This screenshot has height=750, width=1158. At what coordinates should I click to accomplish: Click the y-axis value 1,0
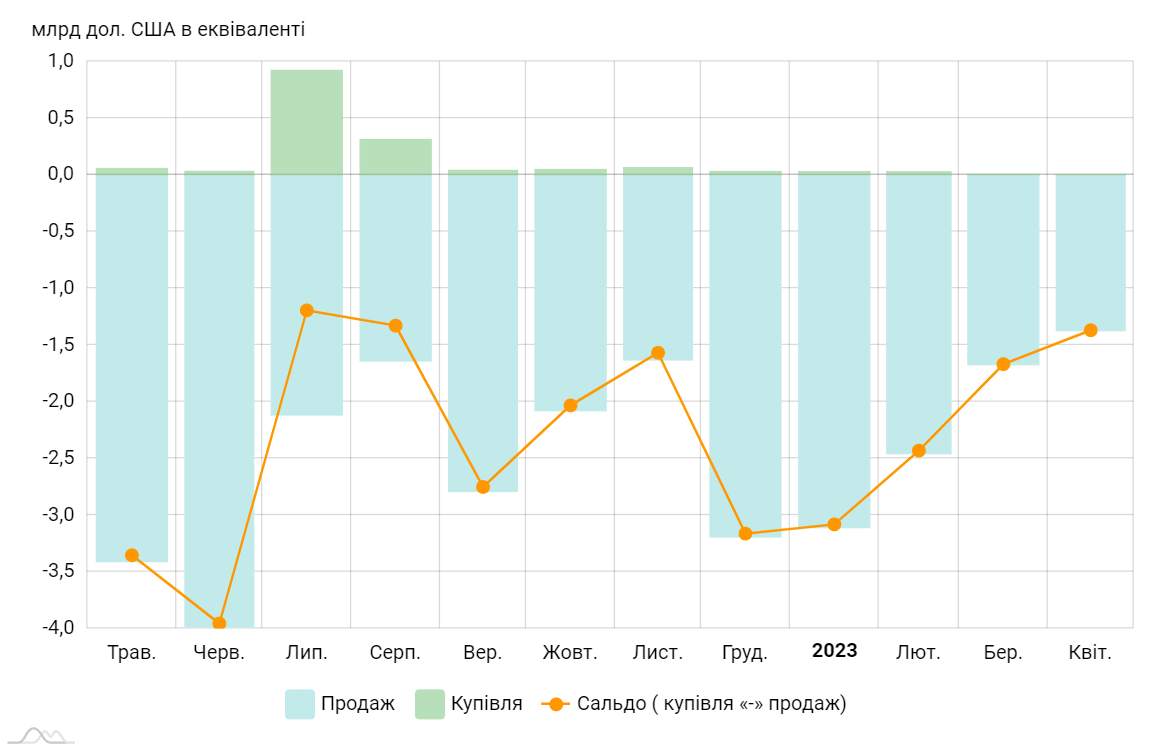tap(61, 61)
